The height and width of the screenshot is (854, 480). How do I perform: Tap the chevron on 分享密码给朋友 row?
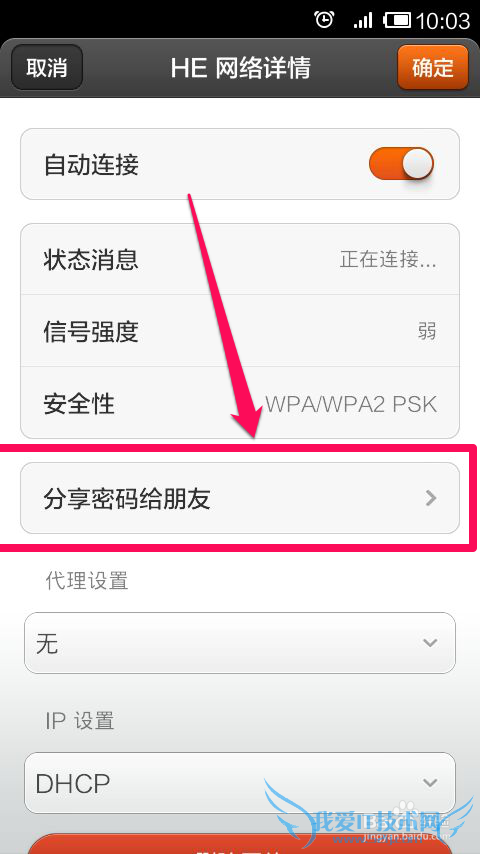432,498
